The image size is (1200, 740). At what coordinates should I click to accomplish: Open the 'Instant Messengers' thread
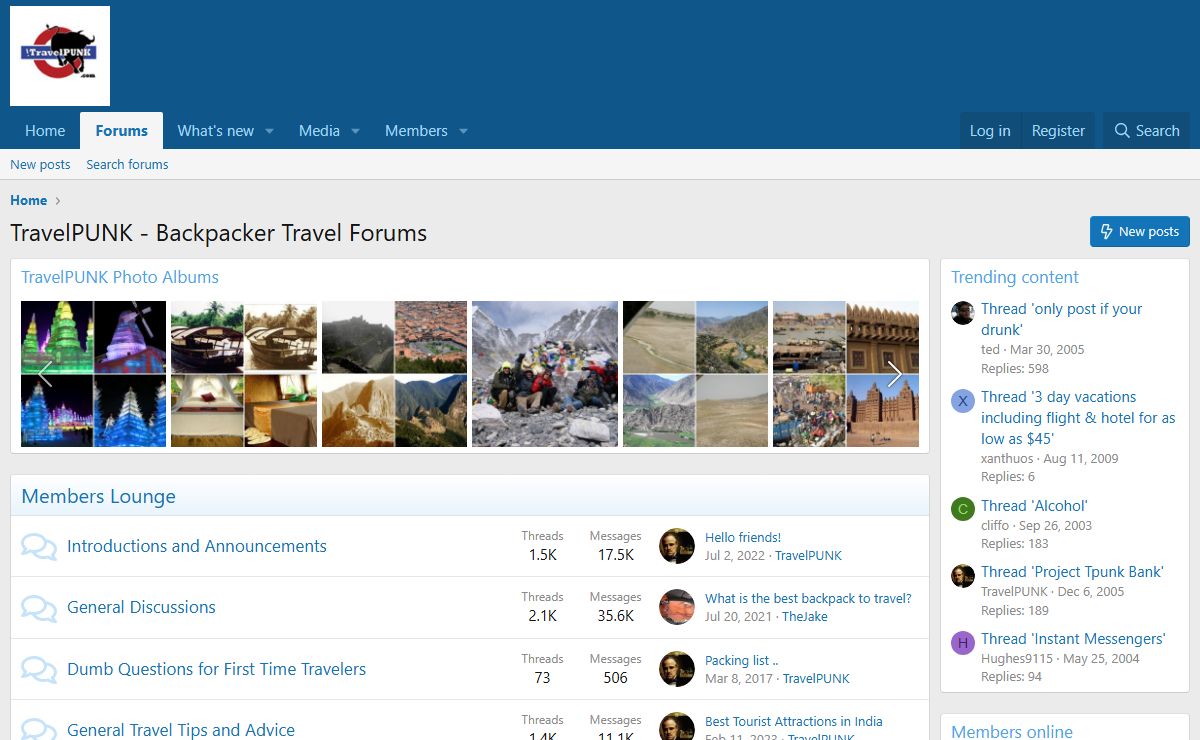(x=1073, y=639)
